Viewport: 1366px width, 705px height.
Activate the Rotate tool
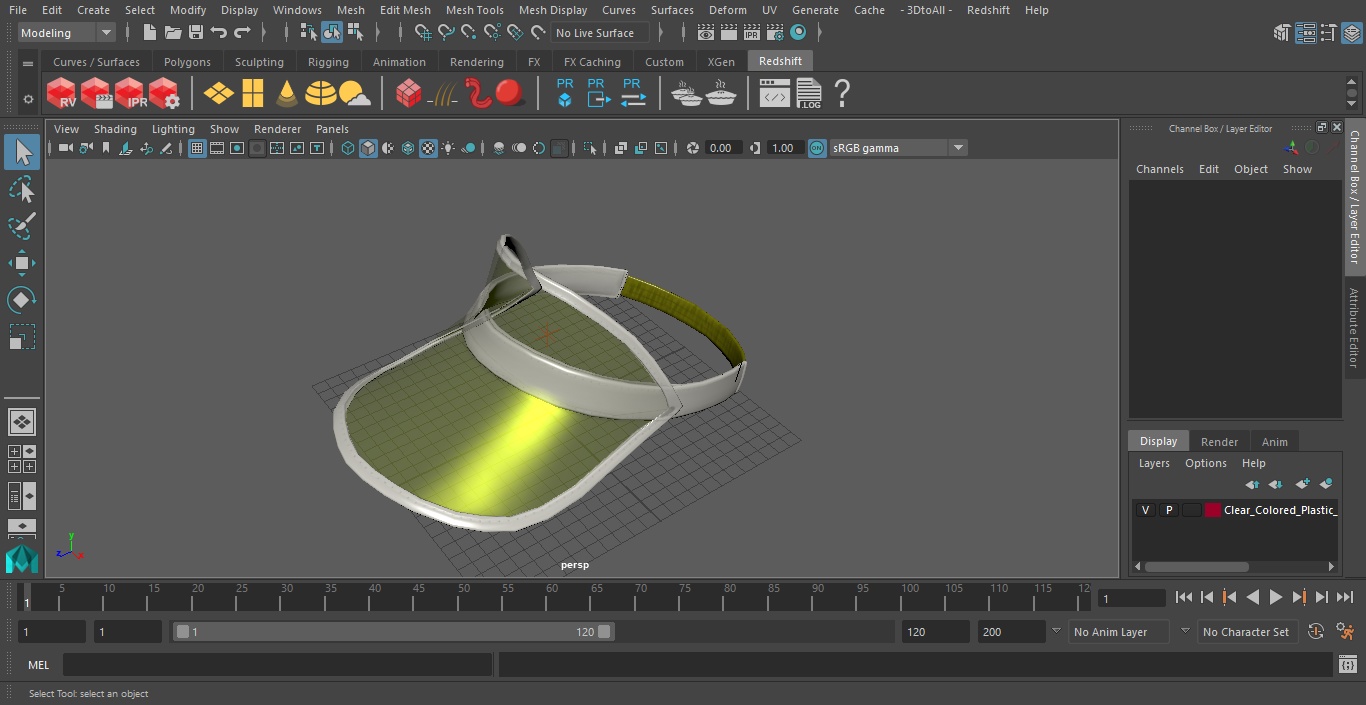(x=21, y=300)
